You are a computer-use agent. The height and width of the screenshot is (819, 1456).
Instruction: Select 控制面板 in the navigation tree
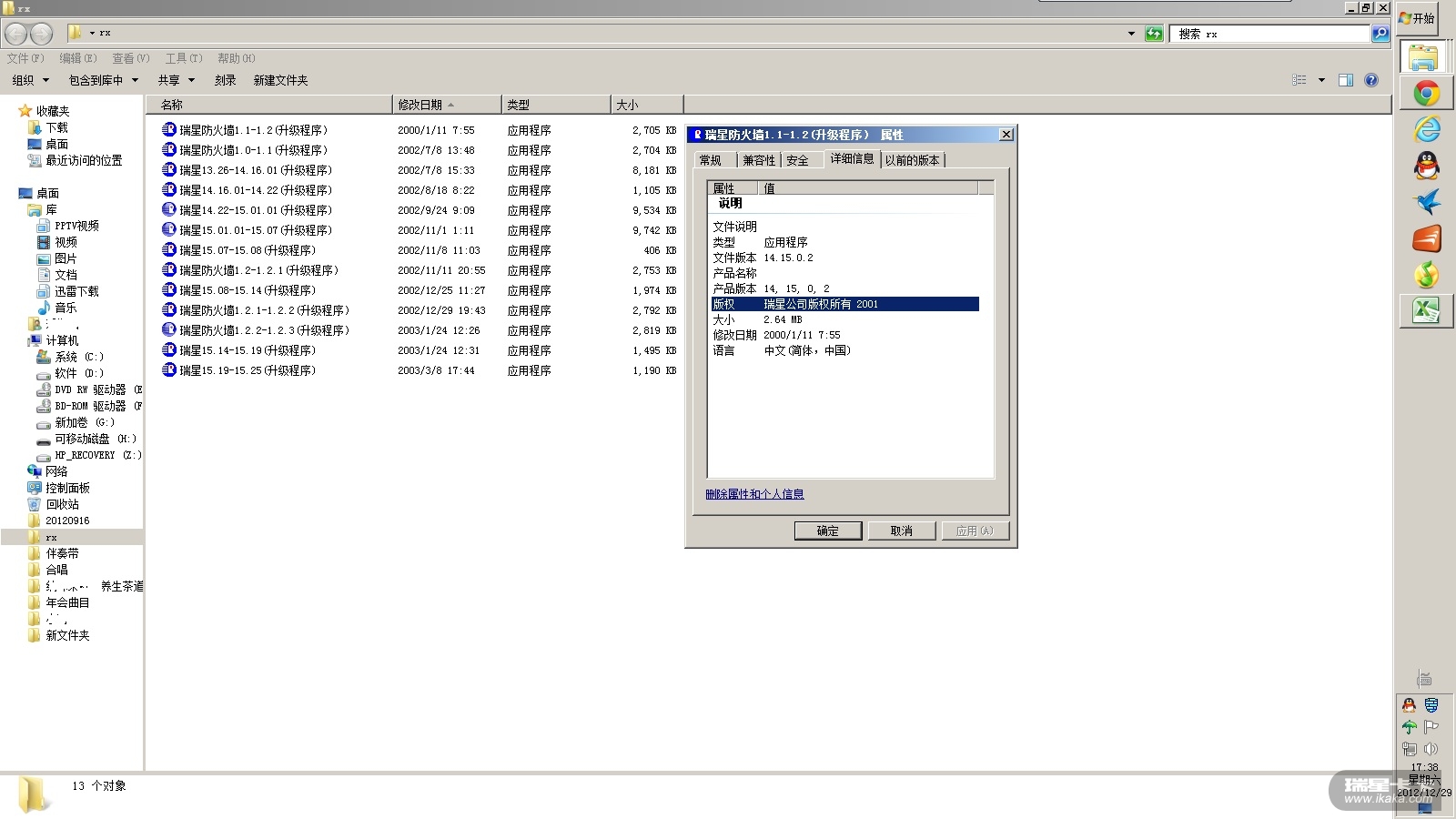[68, 488]
